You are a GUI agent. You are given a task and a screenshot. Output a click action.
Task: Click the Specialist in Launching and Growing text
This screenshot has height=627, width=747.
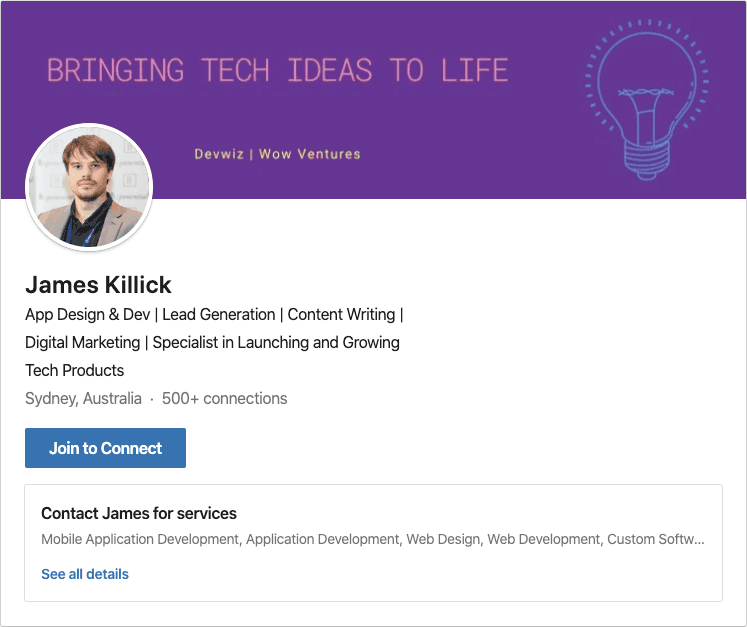[276, 342]
